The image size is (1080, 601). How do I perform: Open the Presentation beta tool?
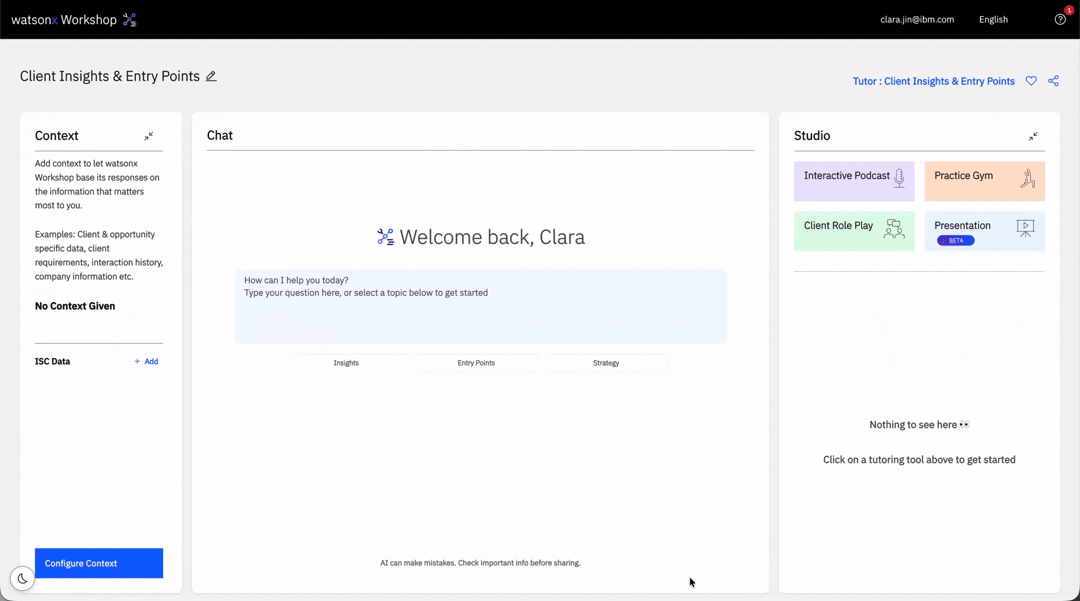(984, 231)
